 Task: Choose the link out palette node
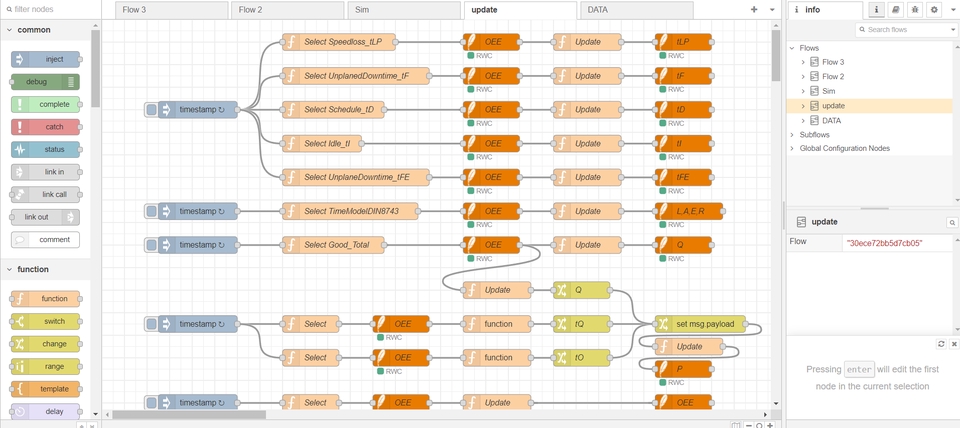(45, 217)
